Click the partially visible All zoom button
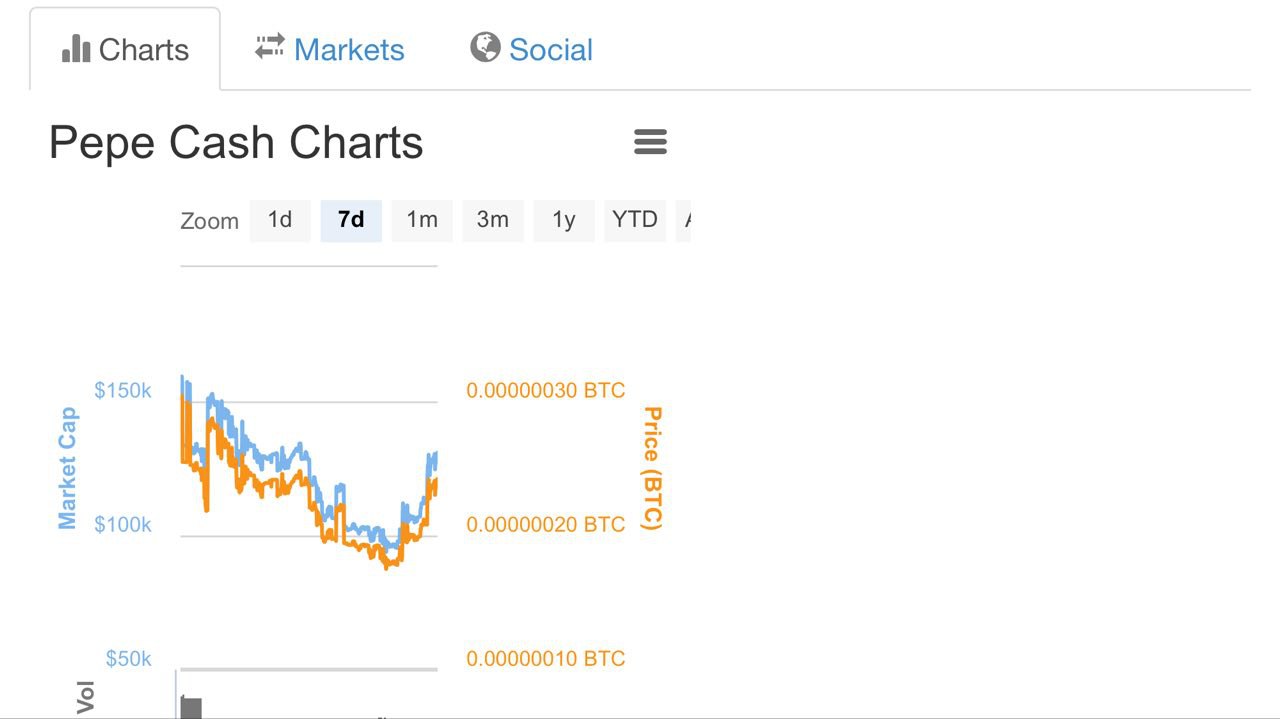 pos(684,220)
